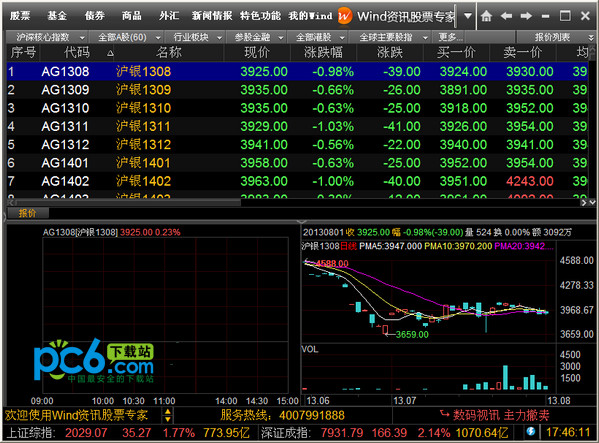The width and height of the screenshot is (599, 443).
Task: Click the 深证成指 index value 7931.79
Action: click(342, 433)
